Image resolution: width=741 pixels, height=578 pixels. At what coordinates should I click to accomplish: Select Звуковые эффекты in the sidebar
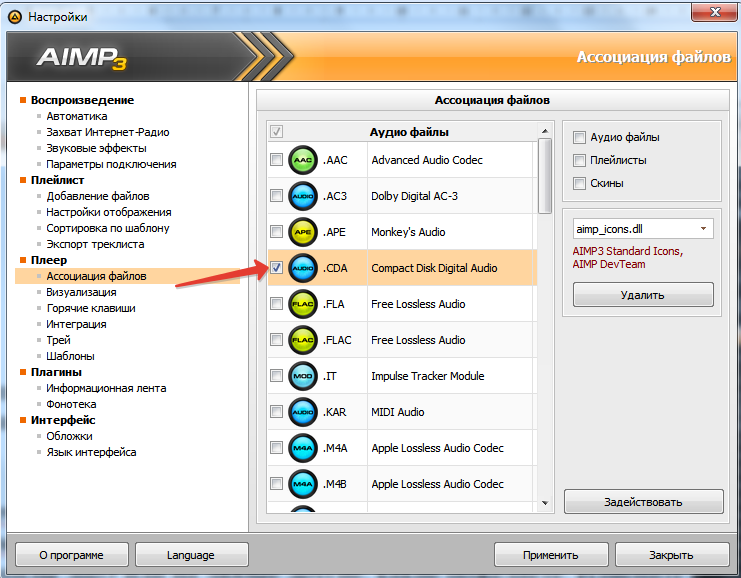click(x=96, y=148)
